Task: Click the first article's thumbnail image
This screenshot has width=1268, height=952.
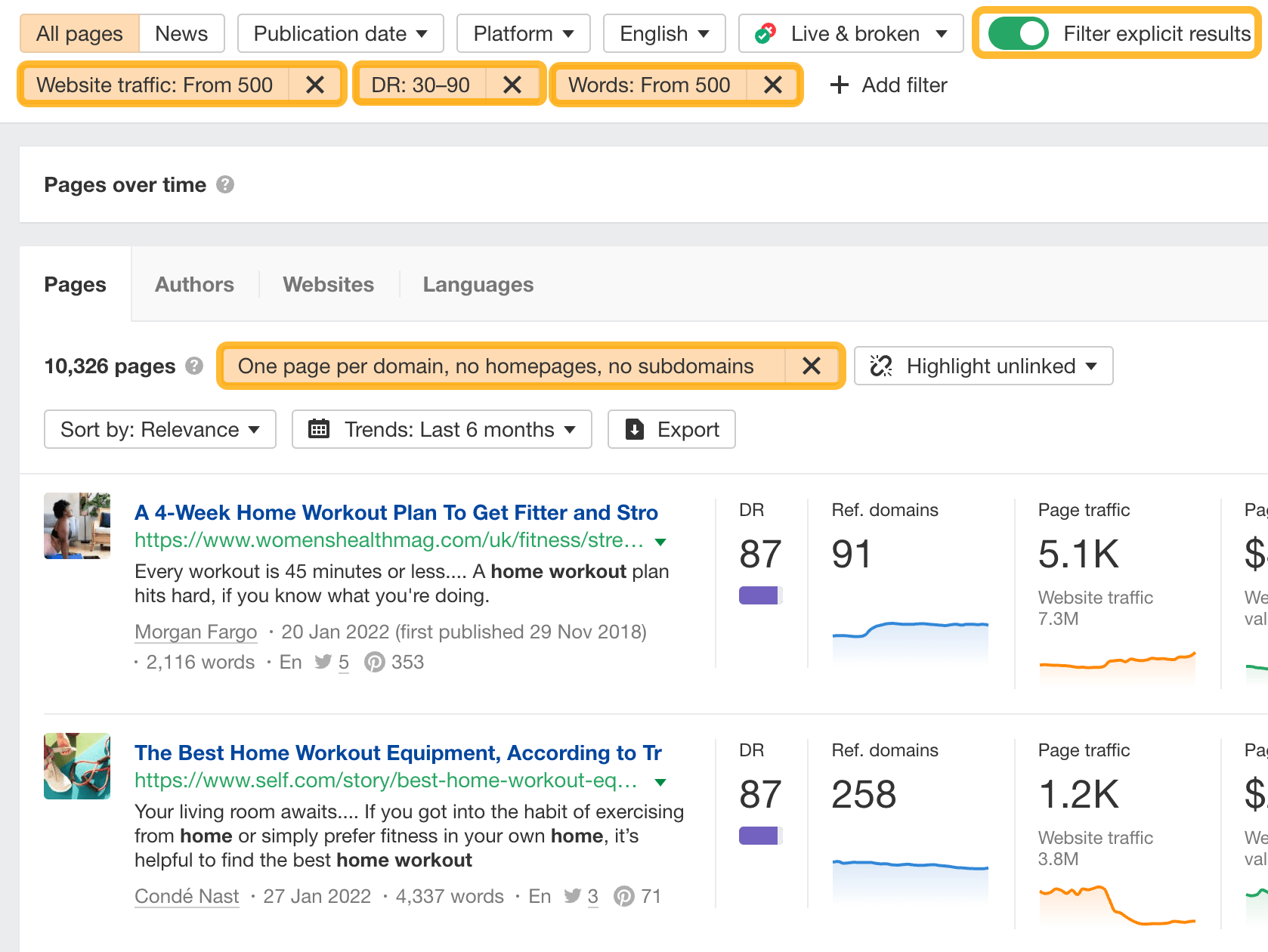Action: point(76,526)
